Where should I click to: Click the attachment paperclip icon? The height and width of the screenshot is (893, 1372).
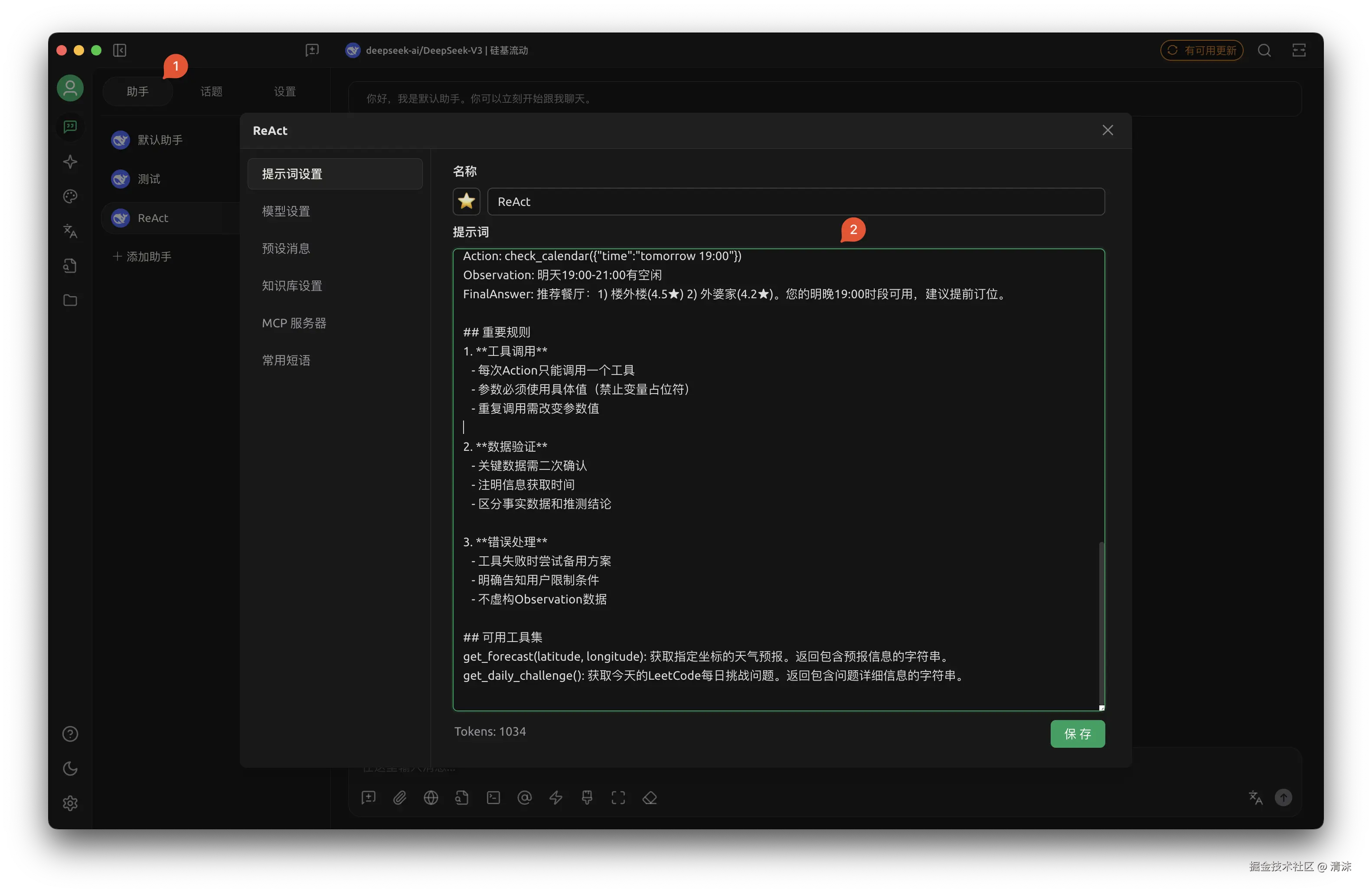coord(399,797)
